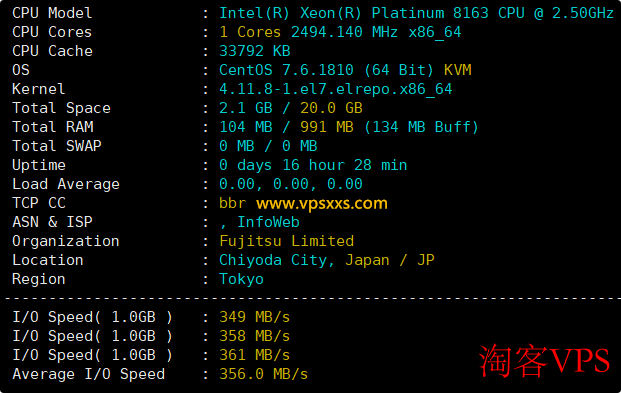This screenshot has height=393, width=621.
Task: Click the 'Region' label
Action: point(38,279)
